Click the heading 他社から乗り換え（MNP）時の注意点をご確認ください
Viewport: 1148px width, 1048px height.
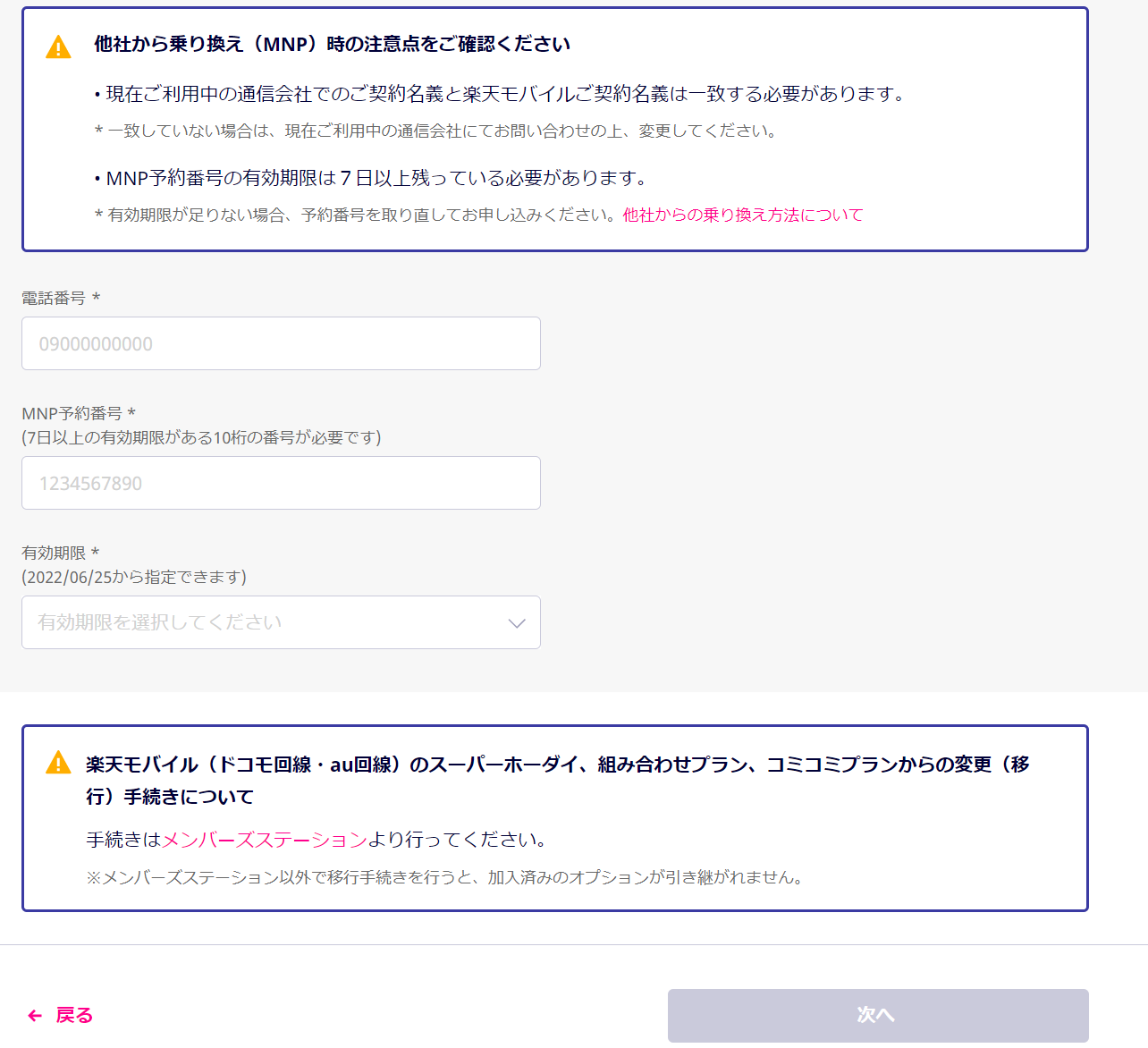(332, 45)
